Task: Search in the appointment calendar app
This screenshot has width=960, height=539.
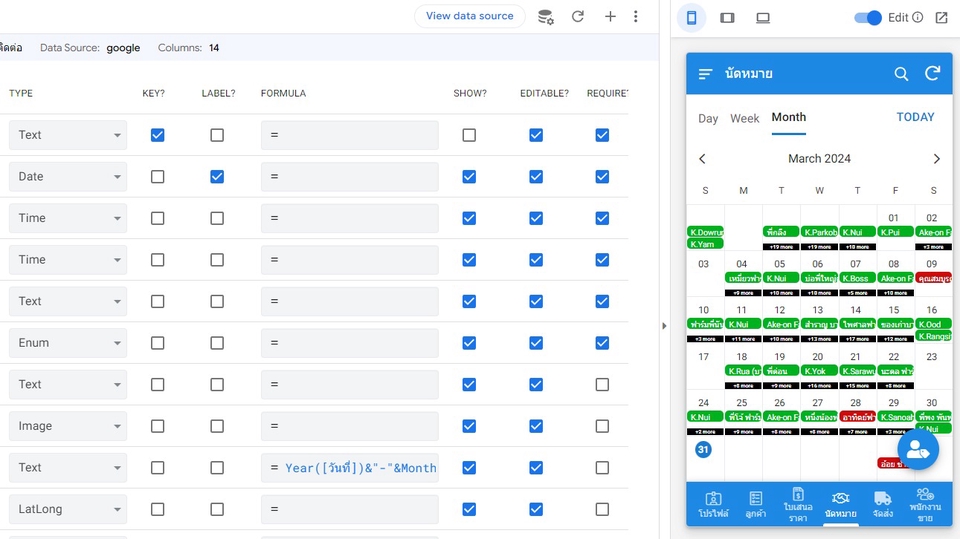Action: point(901,74)
